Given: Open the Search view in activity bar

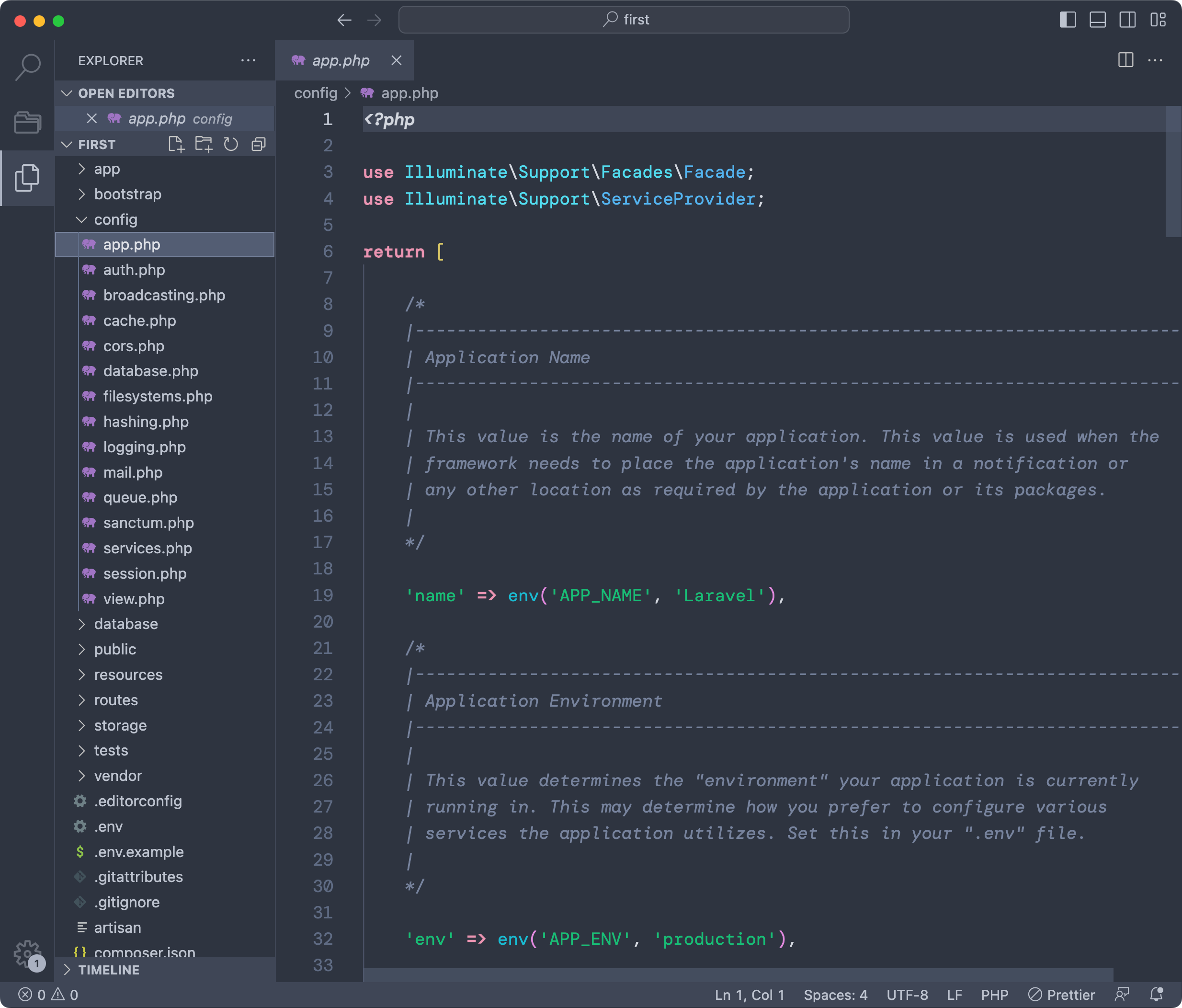Looking at the screenshot, I should click(x=27, y=68).
